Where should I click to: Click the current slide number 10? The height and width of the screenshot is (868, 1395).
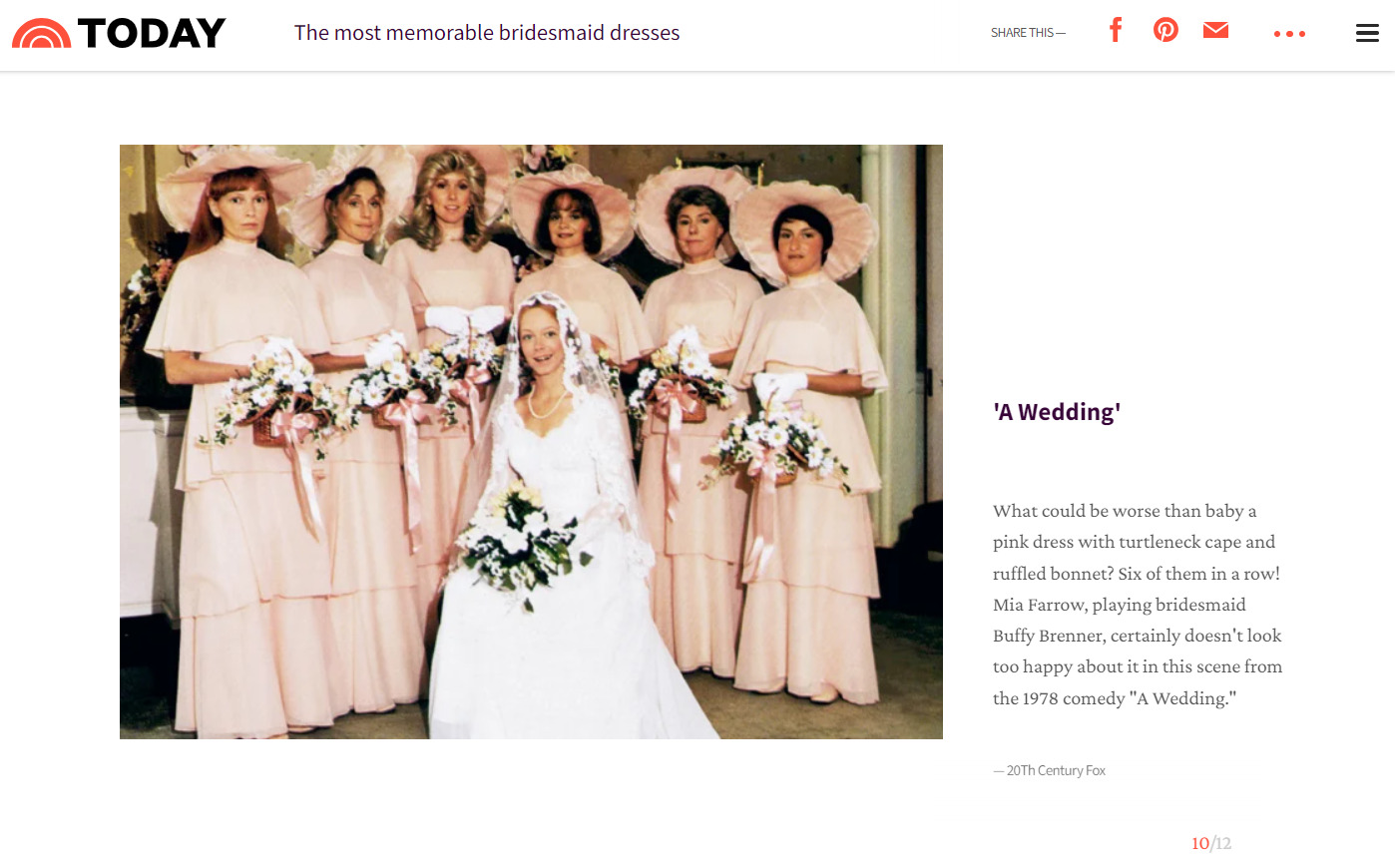pyautogui.click(x=1200, y=843)
